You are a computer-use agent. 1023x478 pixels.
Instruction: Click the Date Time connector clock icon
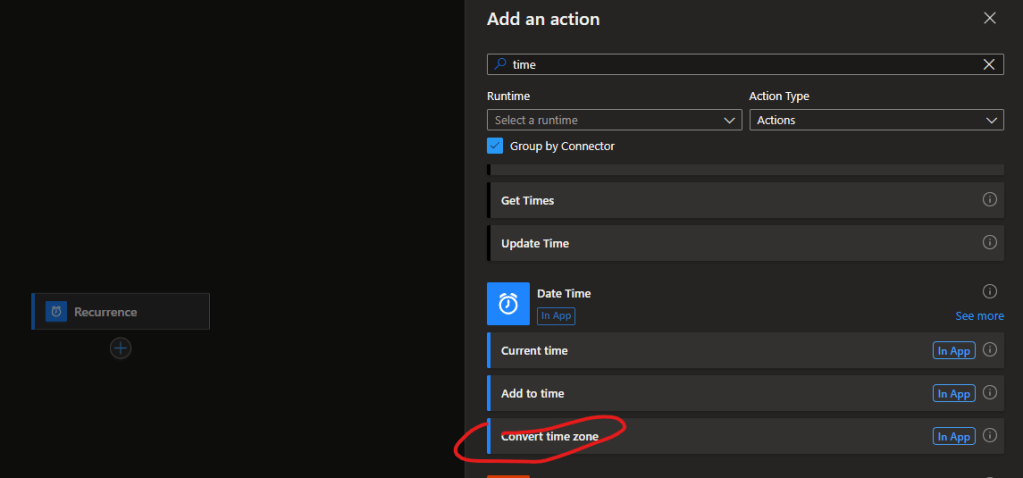click(x=508, y=303)
